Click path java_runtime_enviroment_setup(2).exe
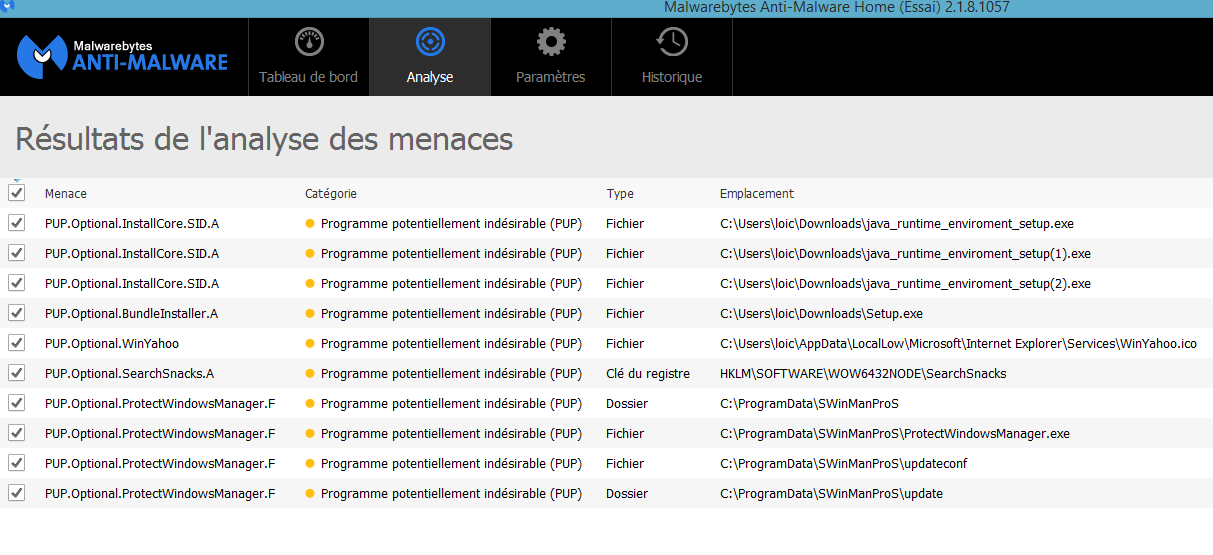The image size is (1213, 555). (x=905, y=284)
